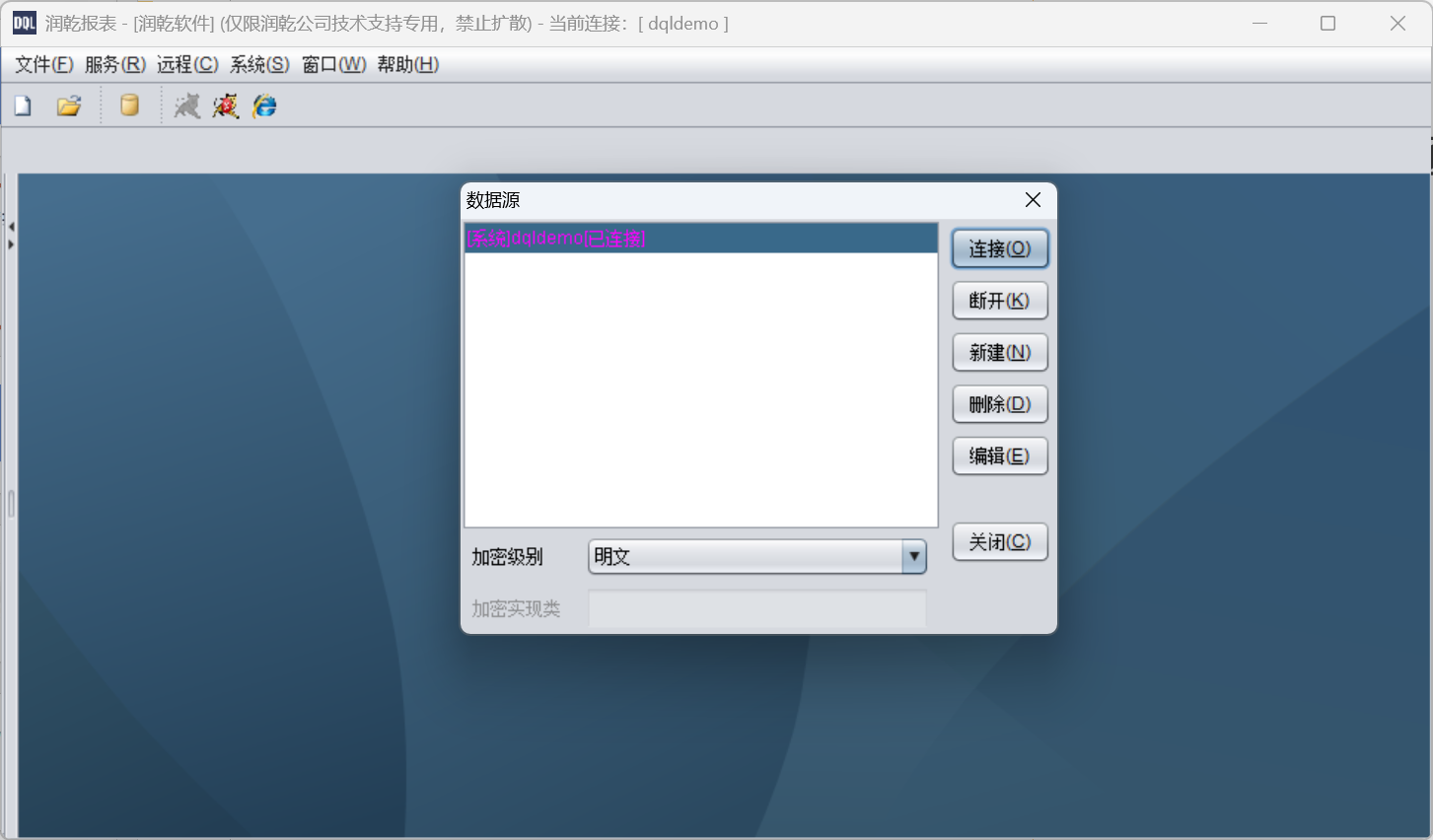The height and width of the screenshot is (840, 1433).
Task: Click the Tomcat icon with red X
Action: tap(226, 105)
